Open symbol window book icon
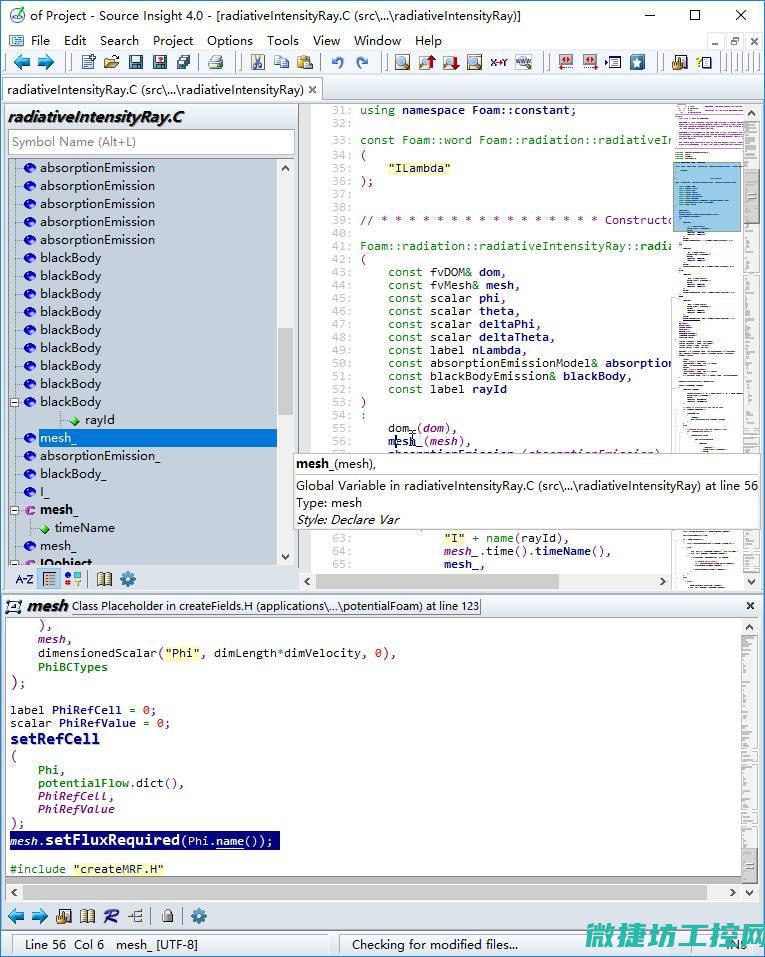This screenshot has width=765, height=957. click(x=104, y=579)
